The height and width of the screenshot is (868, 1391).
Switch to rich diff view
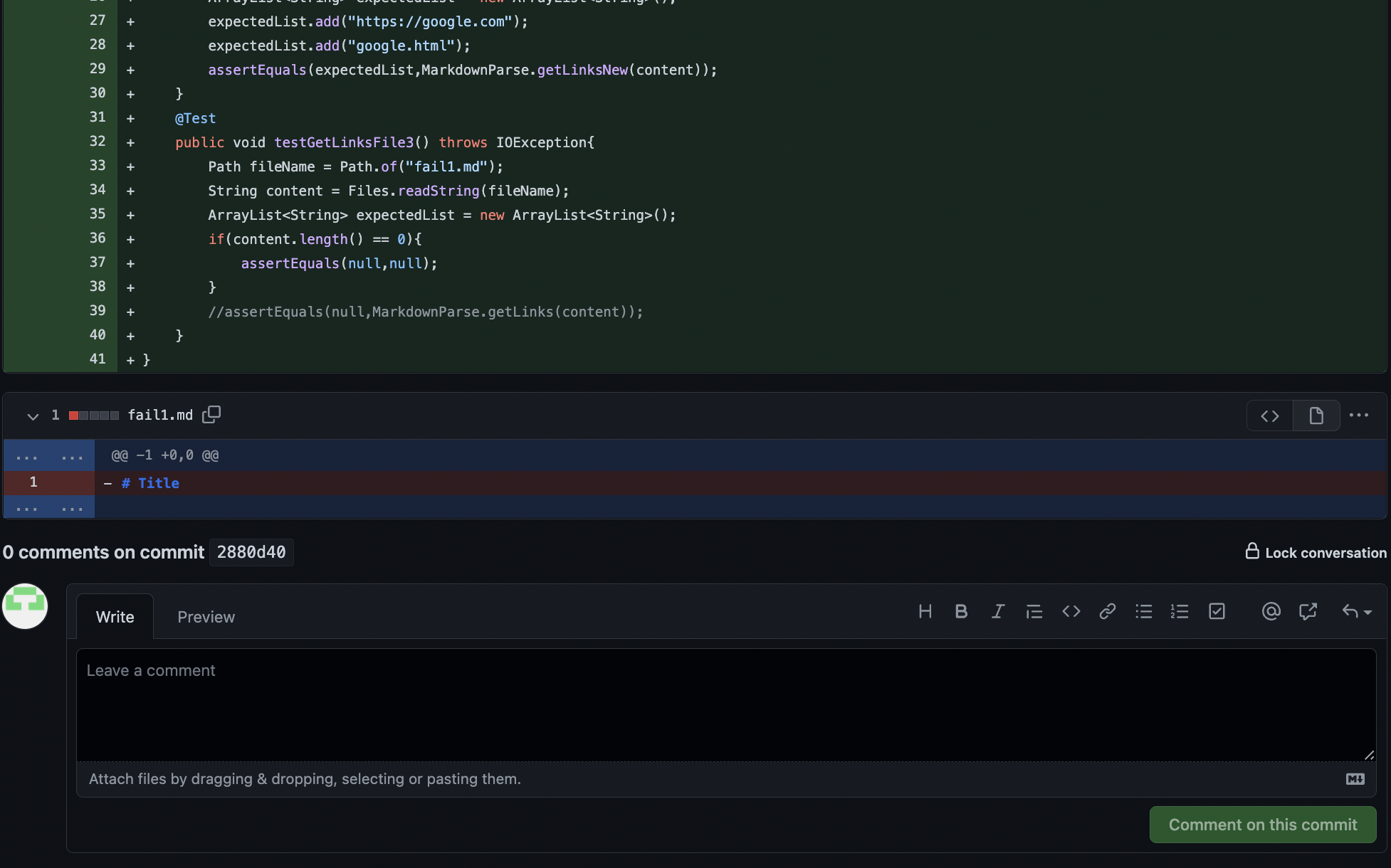1316,416
